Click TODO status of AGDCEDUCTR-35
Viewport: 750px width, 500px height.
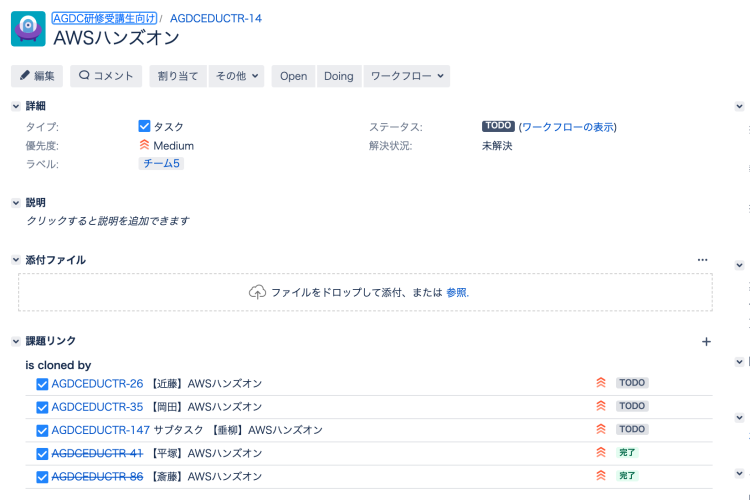(632, 406)
